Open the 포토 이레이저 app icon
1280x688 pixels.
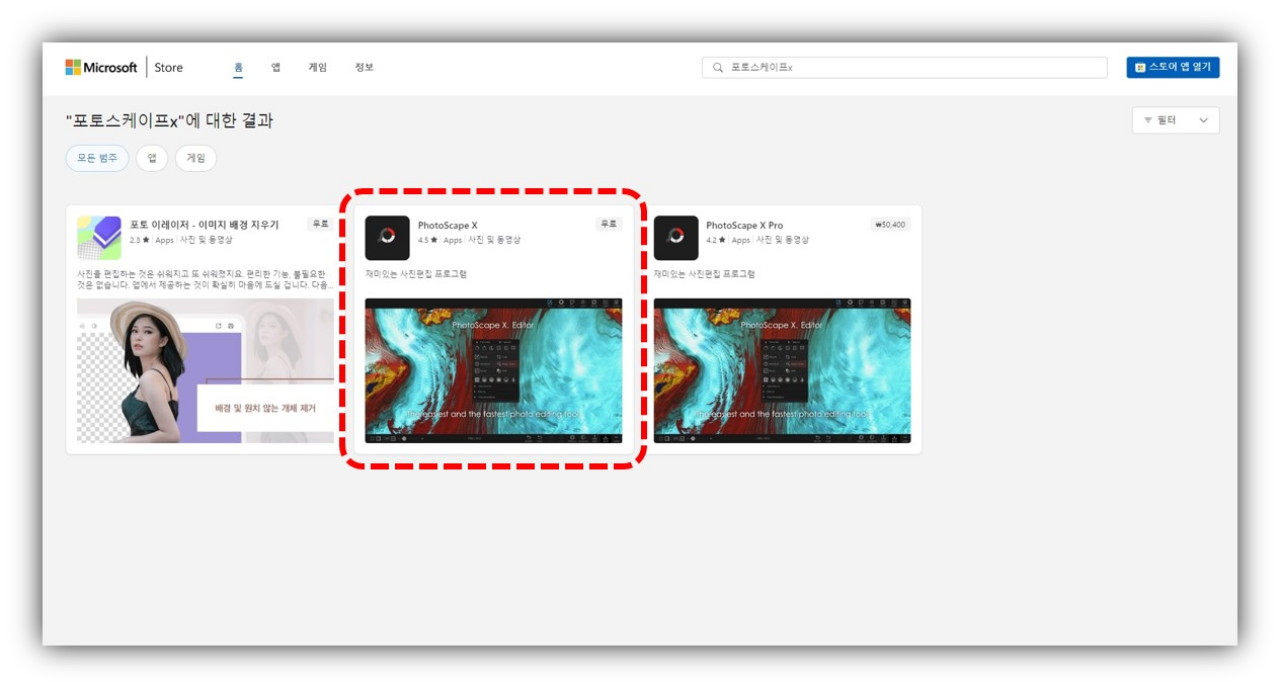[x=99, y=238]
